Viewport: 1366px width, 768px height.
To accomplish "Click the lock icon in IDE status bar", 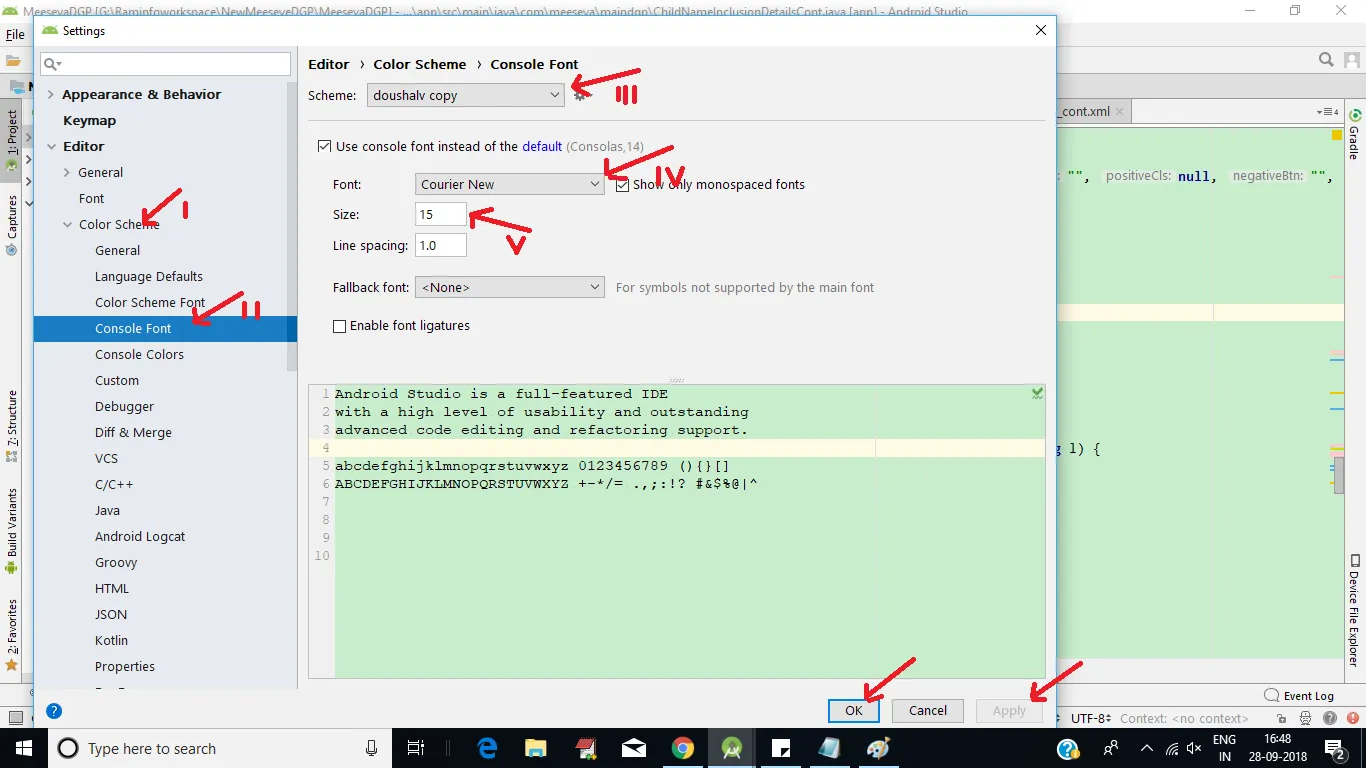I will click(x=1280, y=718).
